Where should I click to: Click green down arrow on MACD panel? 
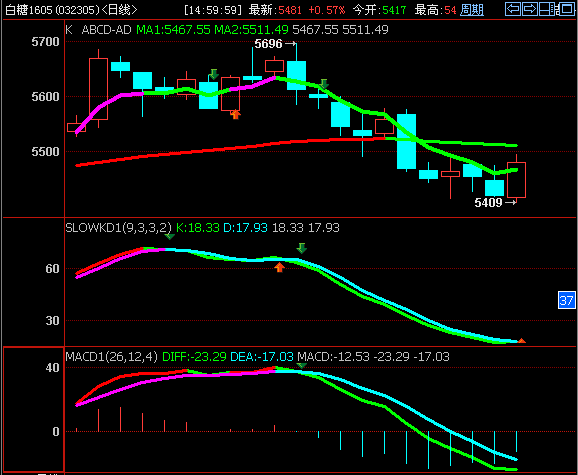point(302,366)
